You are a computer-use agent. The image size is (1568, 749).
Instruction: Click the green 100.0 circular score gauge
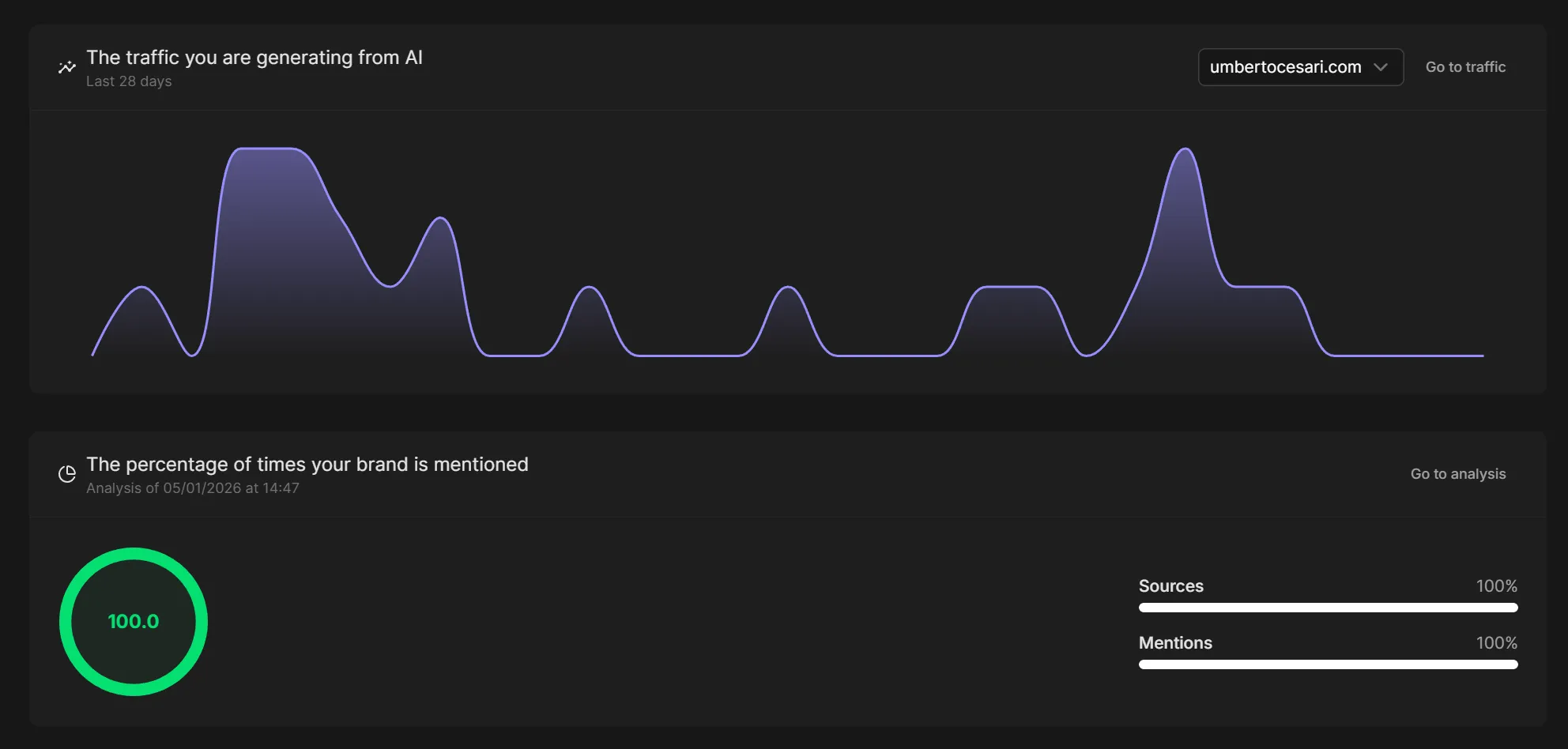[x=134, y=622]
